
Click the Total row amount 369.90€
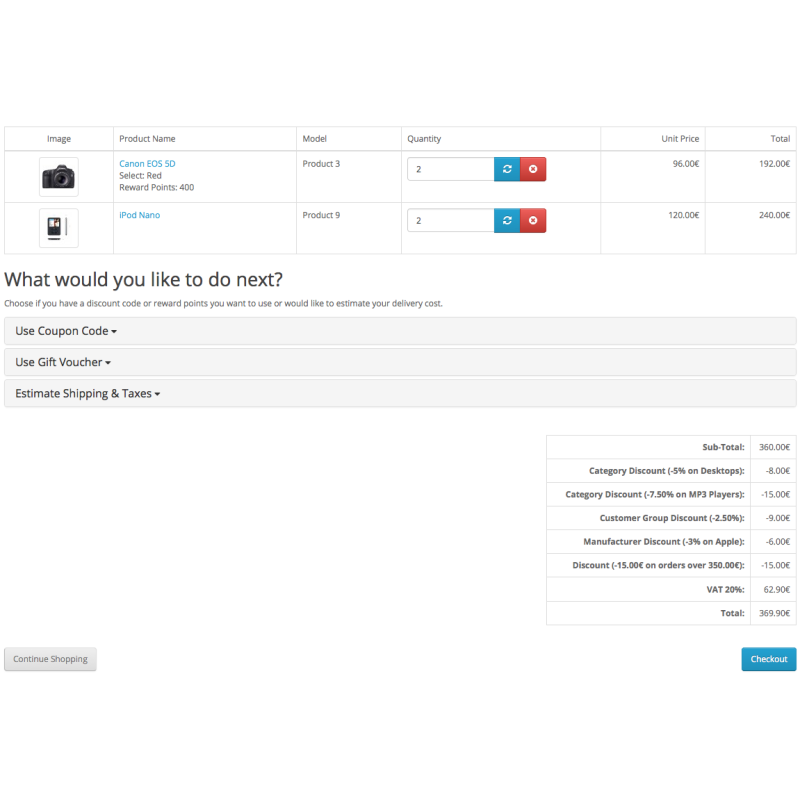tap(773, 613)
